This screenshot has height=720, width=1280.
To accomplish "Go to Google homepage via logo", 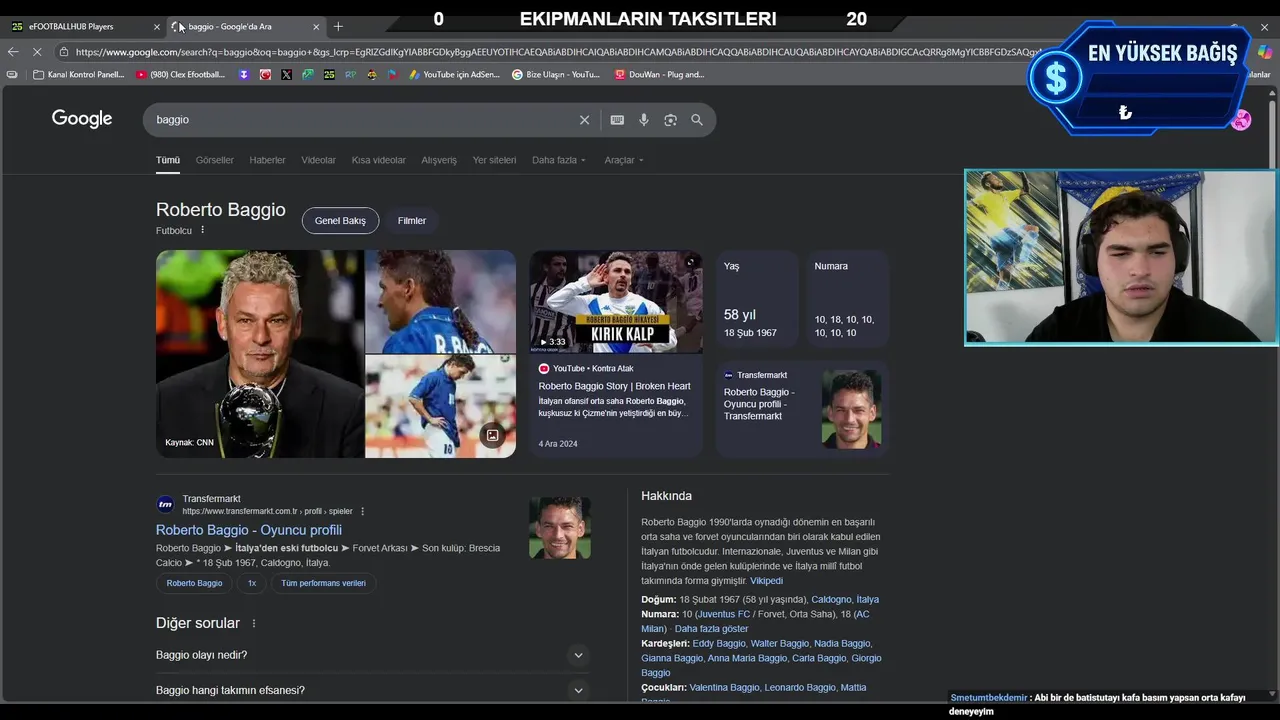I will pos(82,119).
